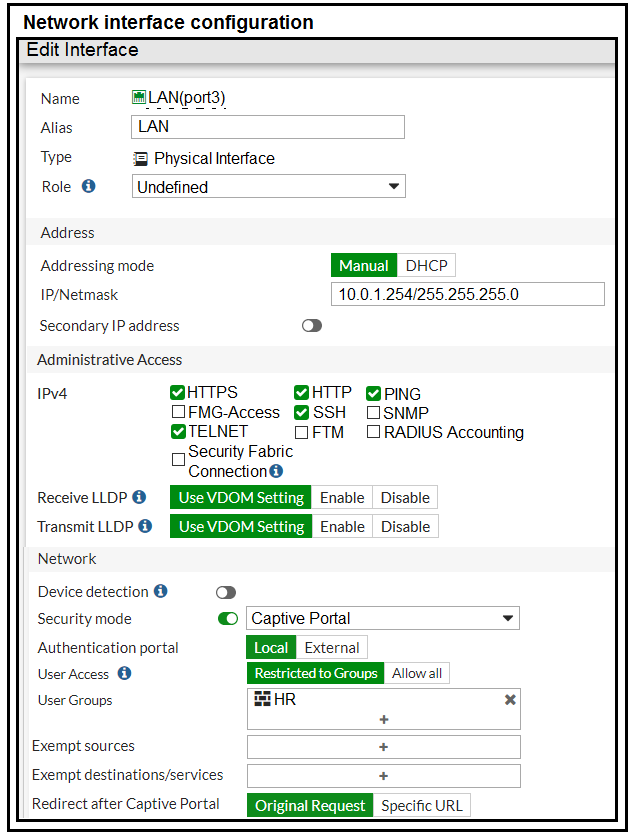Click the info icon next to Role

coord(88,187)
